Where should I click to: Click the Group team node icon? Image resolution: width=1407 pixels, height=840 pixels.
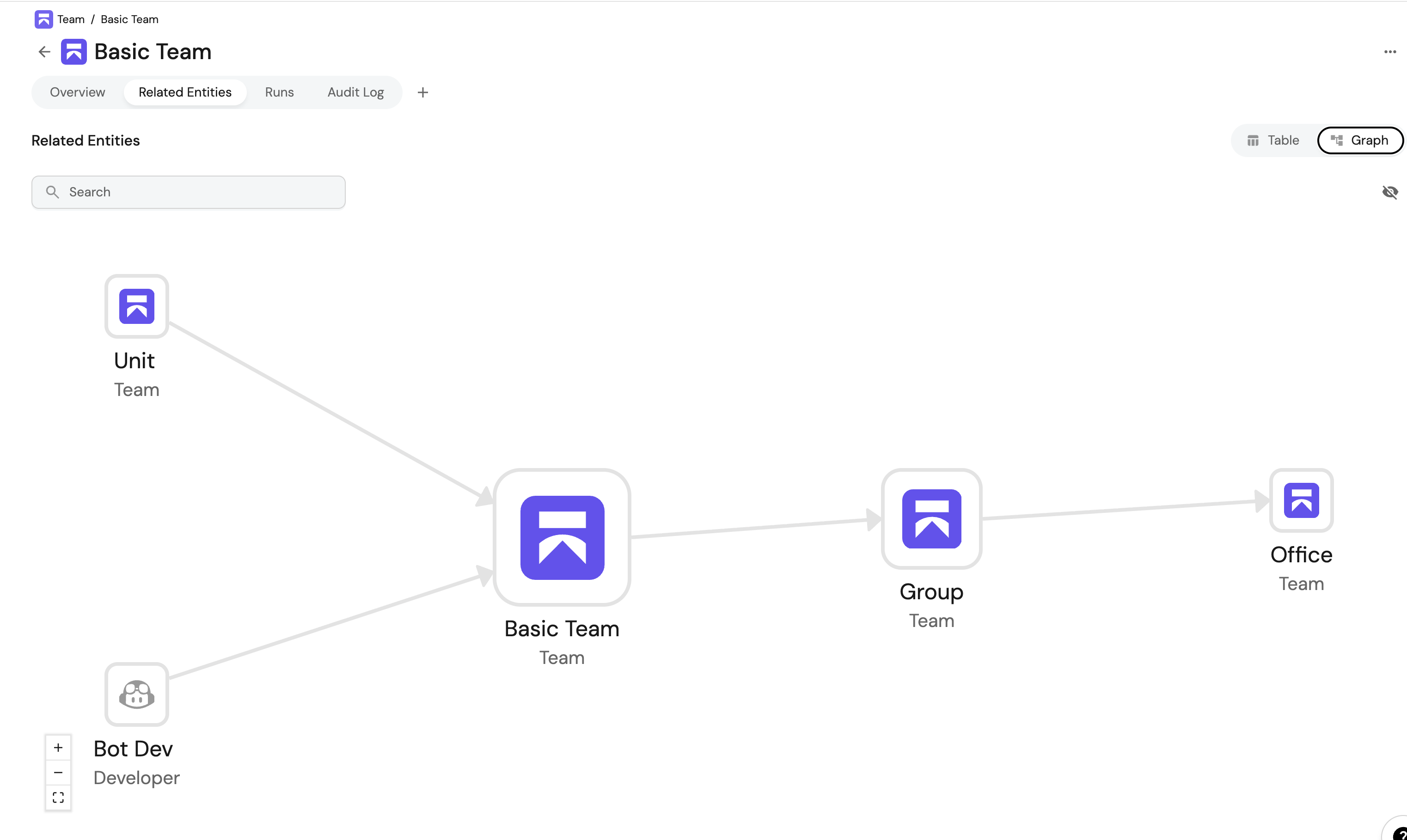coord(931,518)
